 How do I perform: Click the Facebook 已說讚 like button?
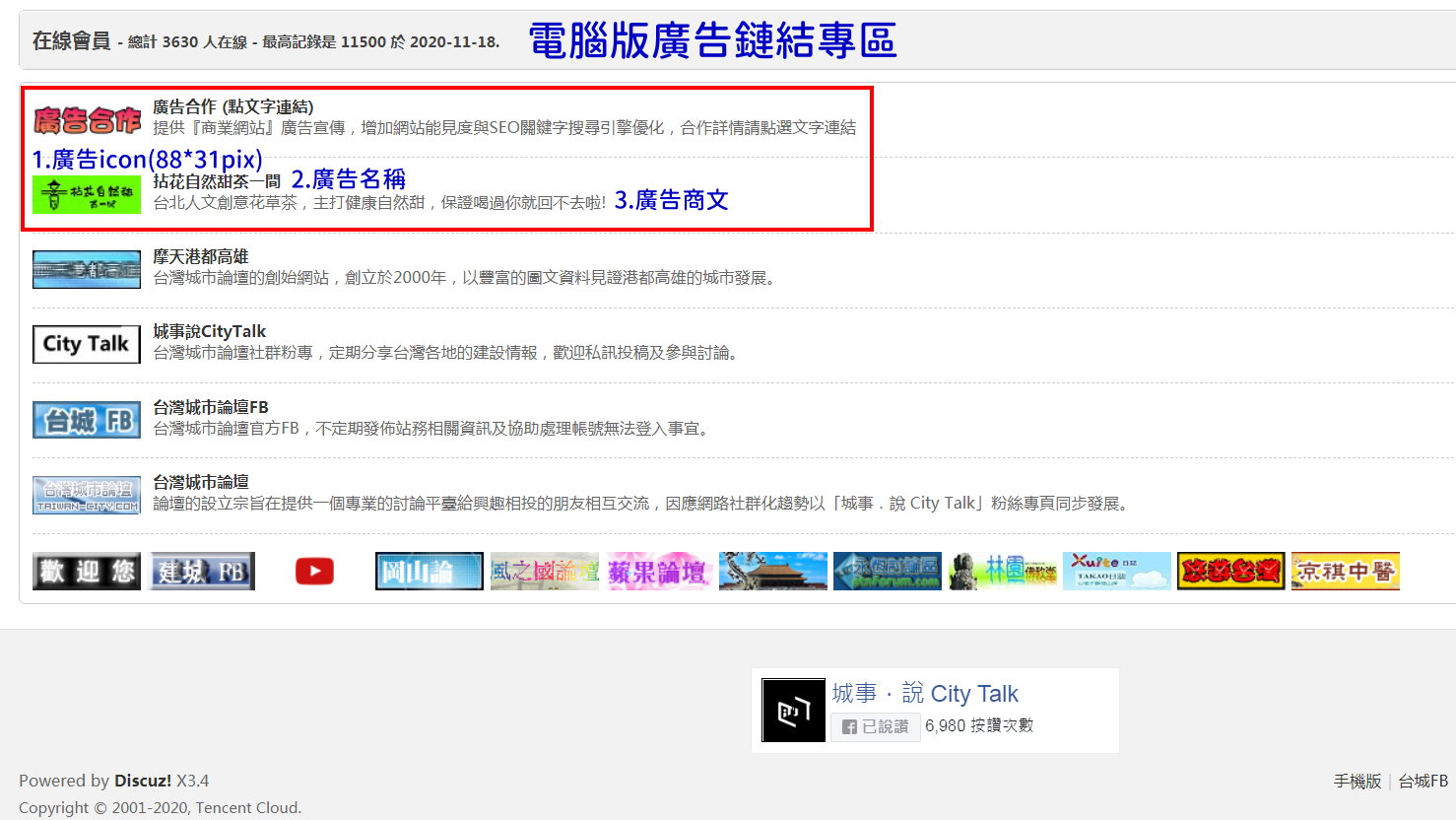coord(876,726)
